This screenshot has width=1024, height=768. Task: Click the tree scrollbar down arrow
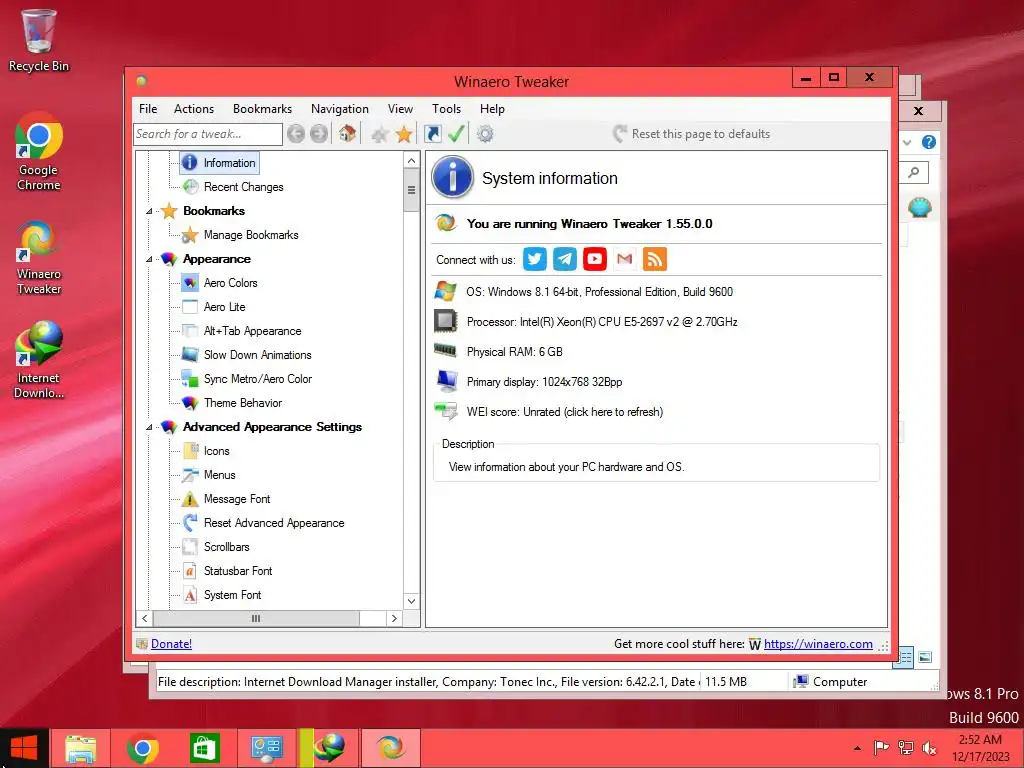tap(411, 601)
